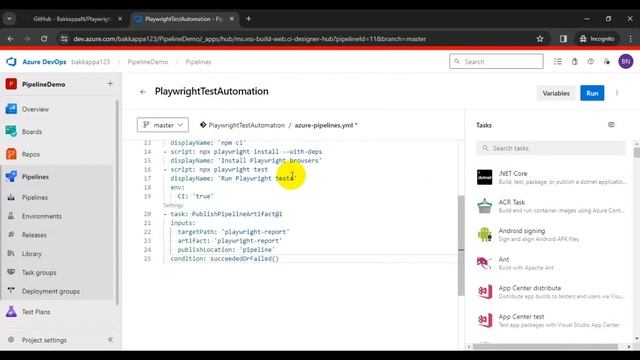
Task: Go back using the arrow beside PlaywrightTestAutomation
Action: pos(143,92)
